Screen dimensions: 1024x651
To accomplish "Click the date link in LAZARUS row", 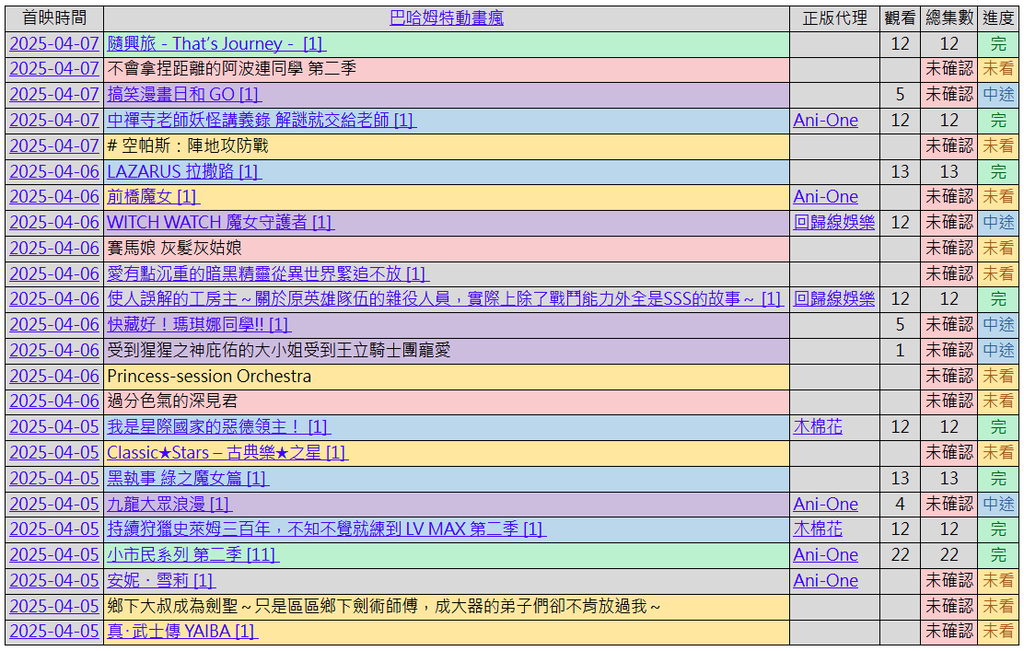I will coord(54,172).
